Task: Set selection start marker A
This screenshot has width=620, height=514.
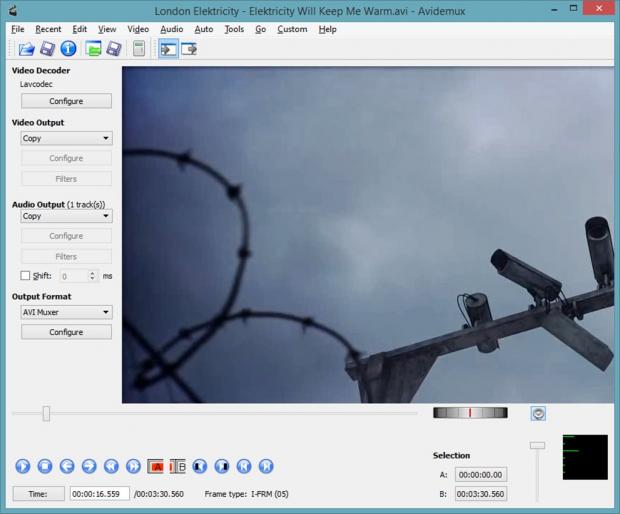Action: [156, 466]
